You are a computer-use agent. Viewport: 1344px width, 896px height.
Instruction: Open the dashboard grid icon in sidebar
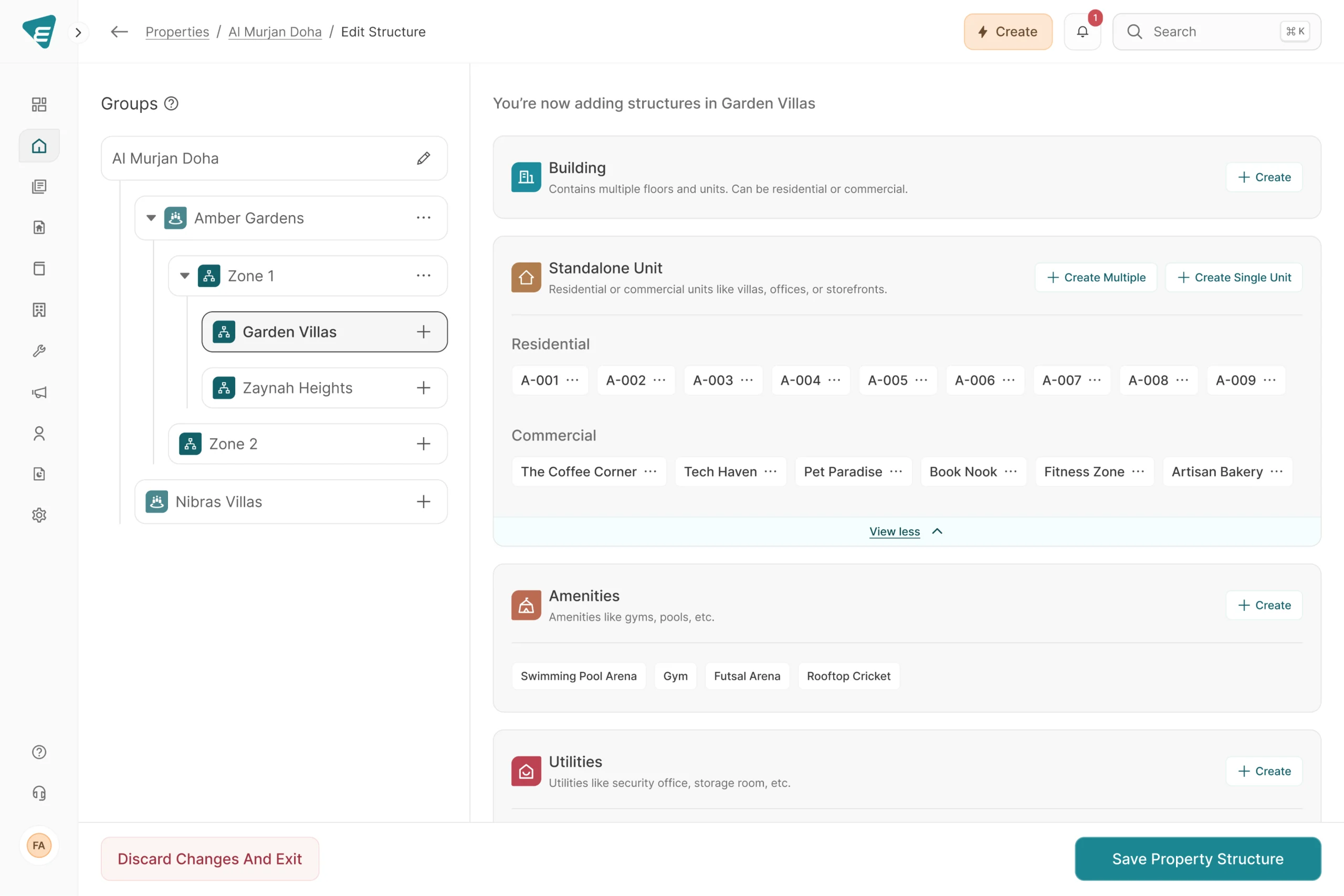coord(39,104)
